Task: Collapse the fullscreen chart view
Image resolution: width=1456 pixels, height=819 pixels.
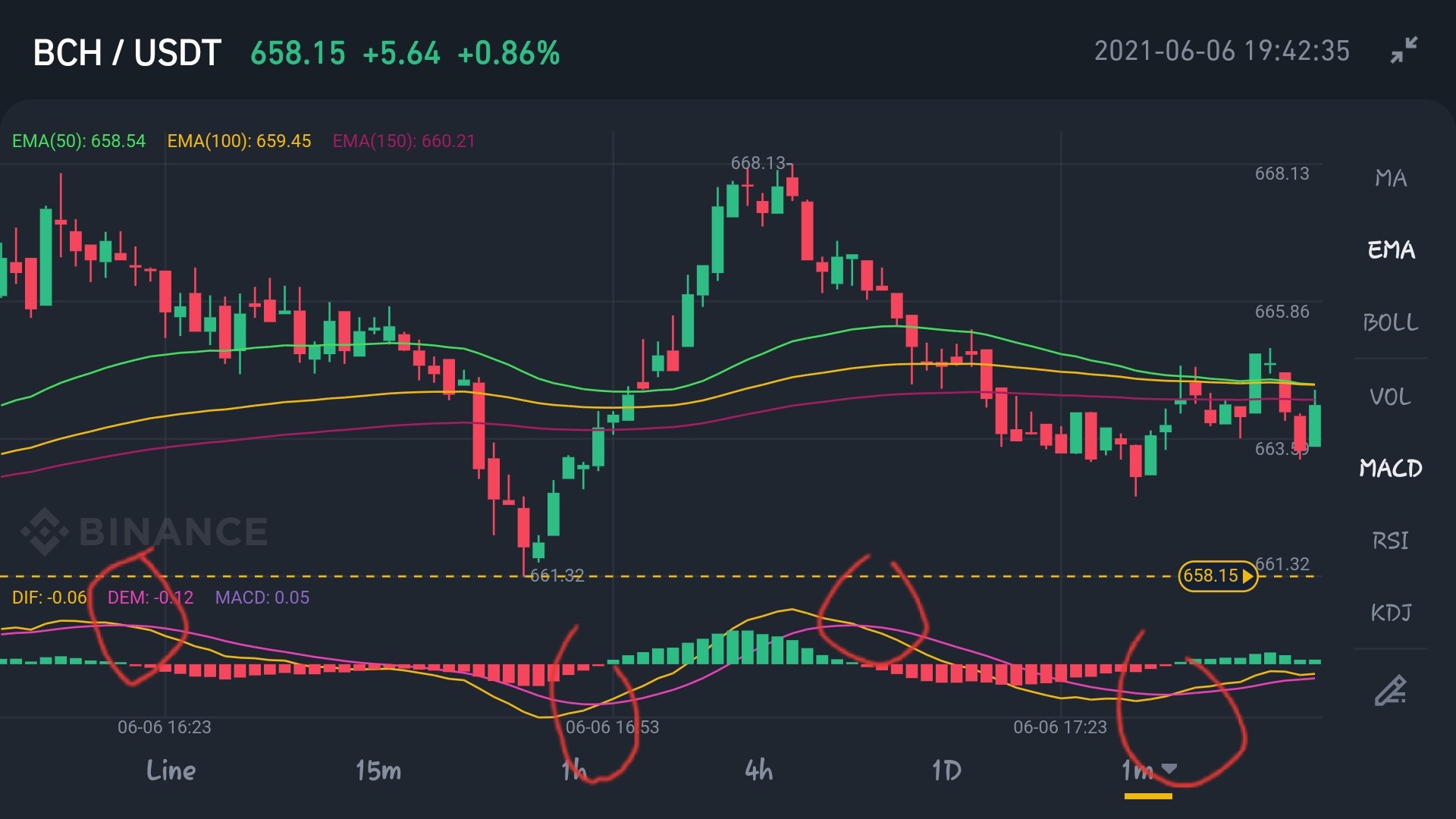Action: 1404,51
